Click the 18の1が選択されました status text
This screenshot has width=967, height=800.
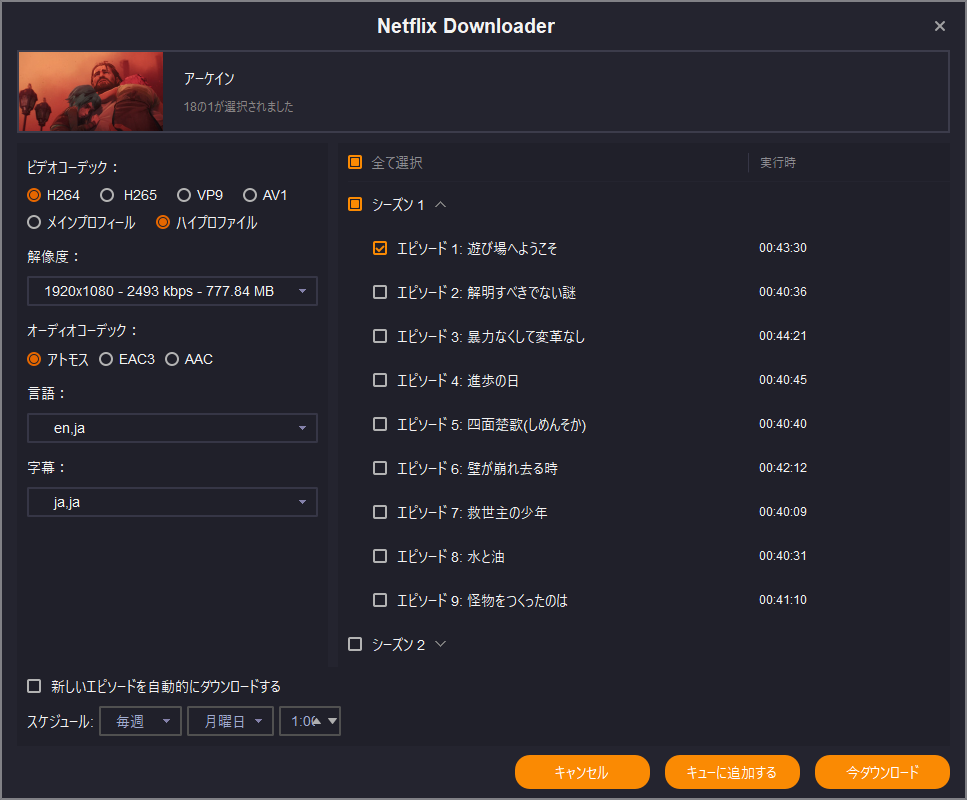(x=238, y=107)
